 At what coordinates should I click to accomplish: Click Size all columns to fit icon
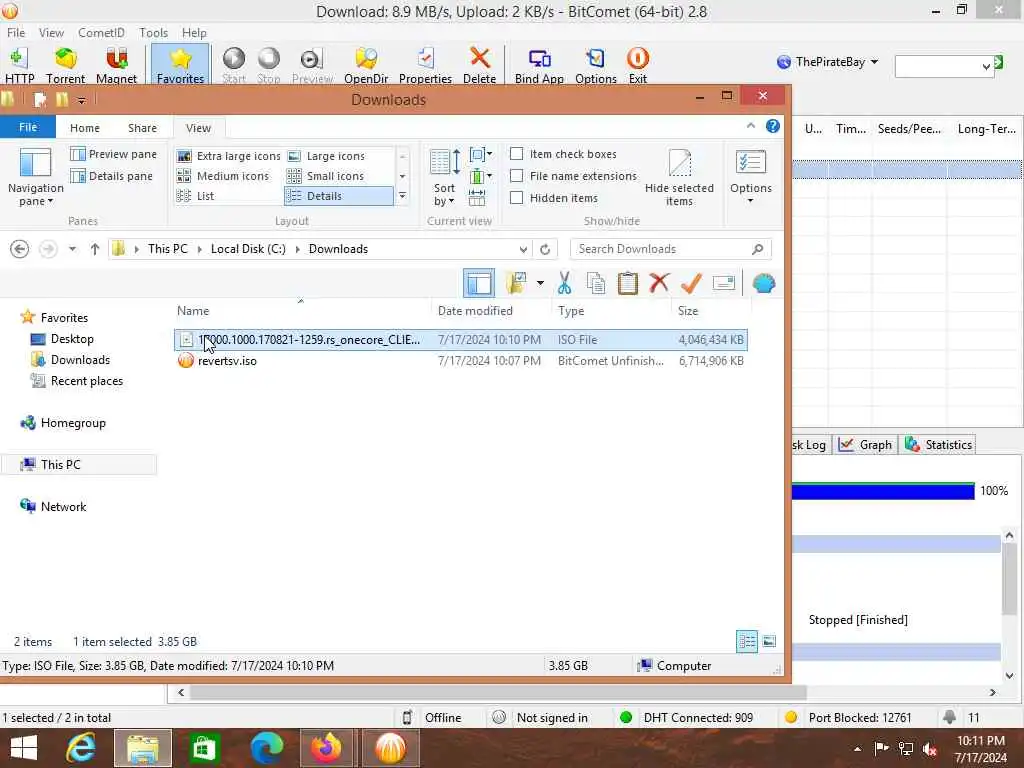[477, 197]
